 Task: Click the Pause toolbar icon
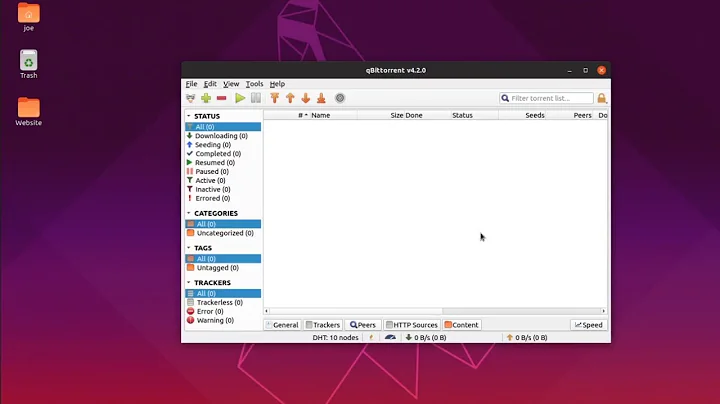pyautogui.click(x=256, y=98)
